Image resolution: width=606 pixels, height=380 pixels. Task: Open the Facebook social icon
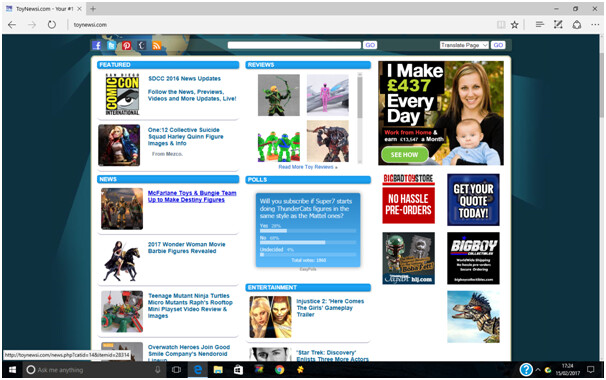coord(97,45)
